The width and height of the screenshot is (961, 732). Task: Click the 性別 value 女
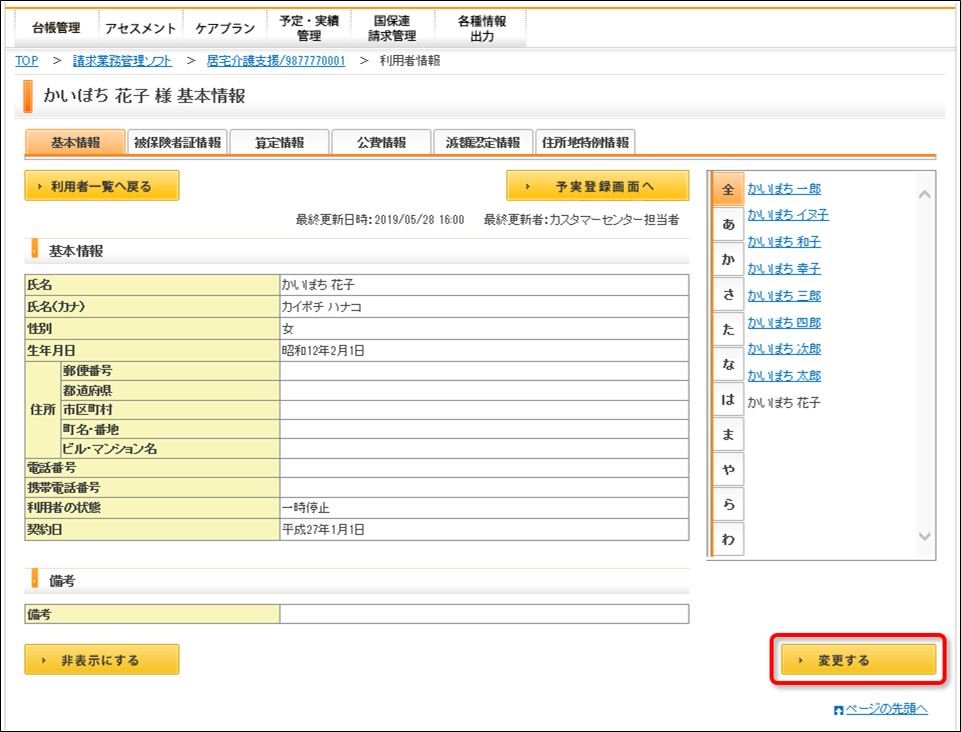(287, 329)
